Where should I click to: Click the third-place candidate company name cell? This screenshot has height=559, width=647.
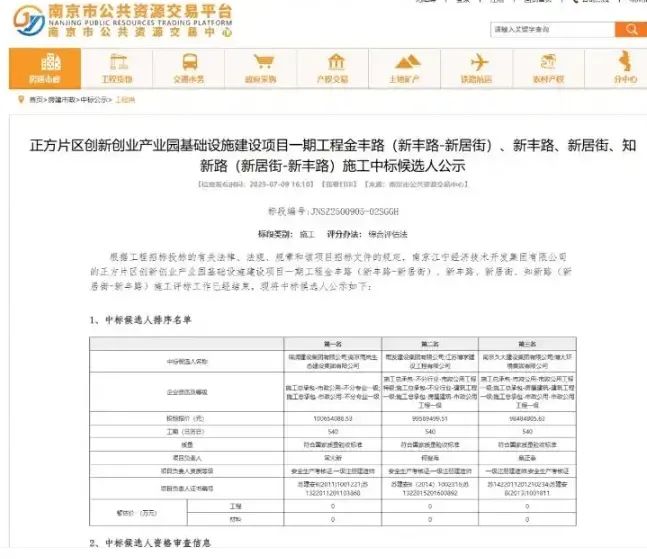527,361
